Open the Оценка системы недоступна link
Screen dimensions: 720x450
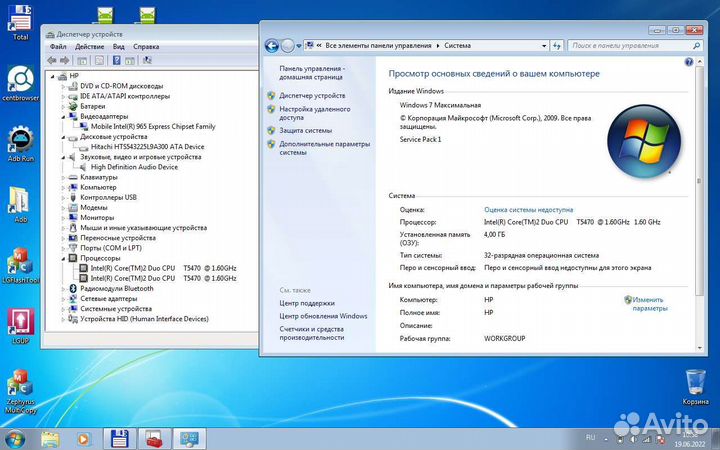point(528,210)
